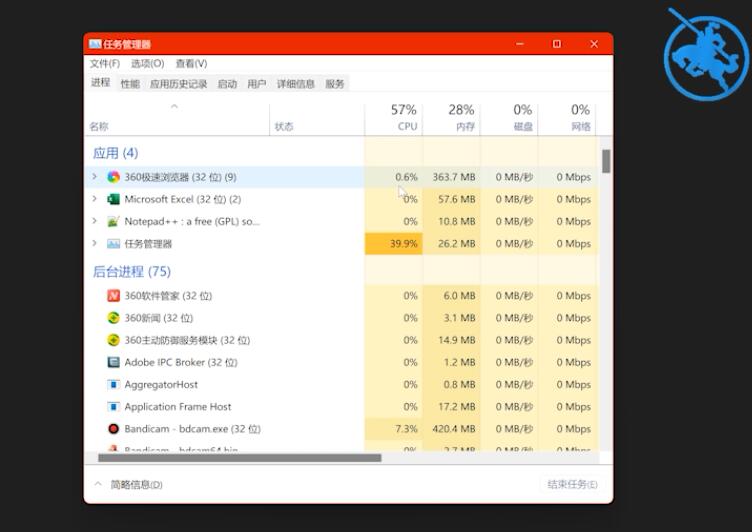Image resolution: width=752 pixels, height=532 pixels.
Task: Click the vertical scrollbar thumb
Action: tap(606, 161)
